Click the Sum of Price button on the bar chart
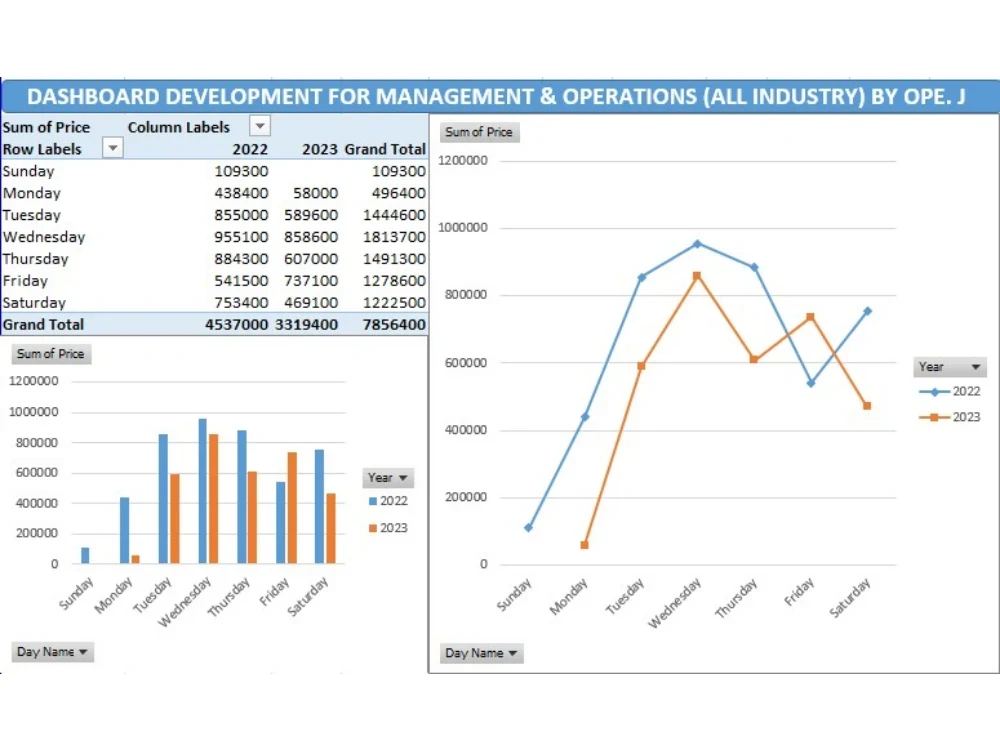The width and height of the screenshot is (1000, 750). [x=50, y=354]
